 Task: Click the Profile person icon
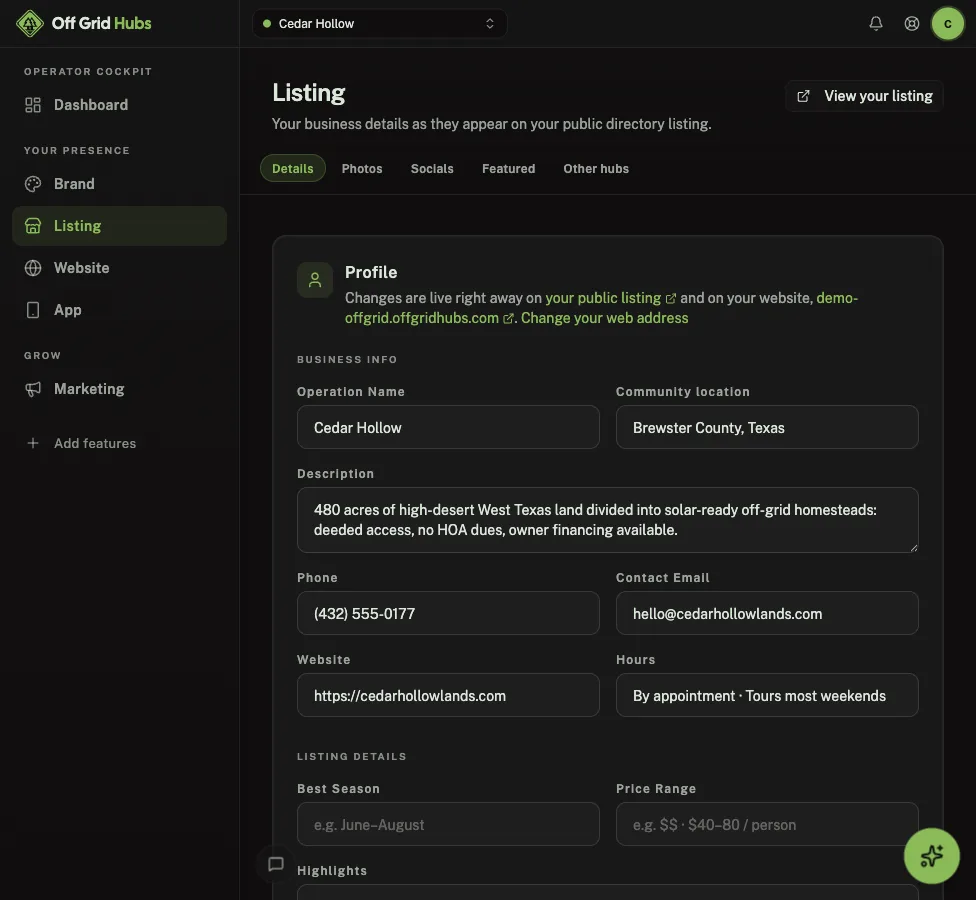coord(315,279)
